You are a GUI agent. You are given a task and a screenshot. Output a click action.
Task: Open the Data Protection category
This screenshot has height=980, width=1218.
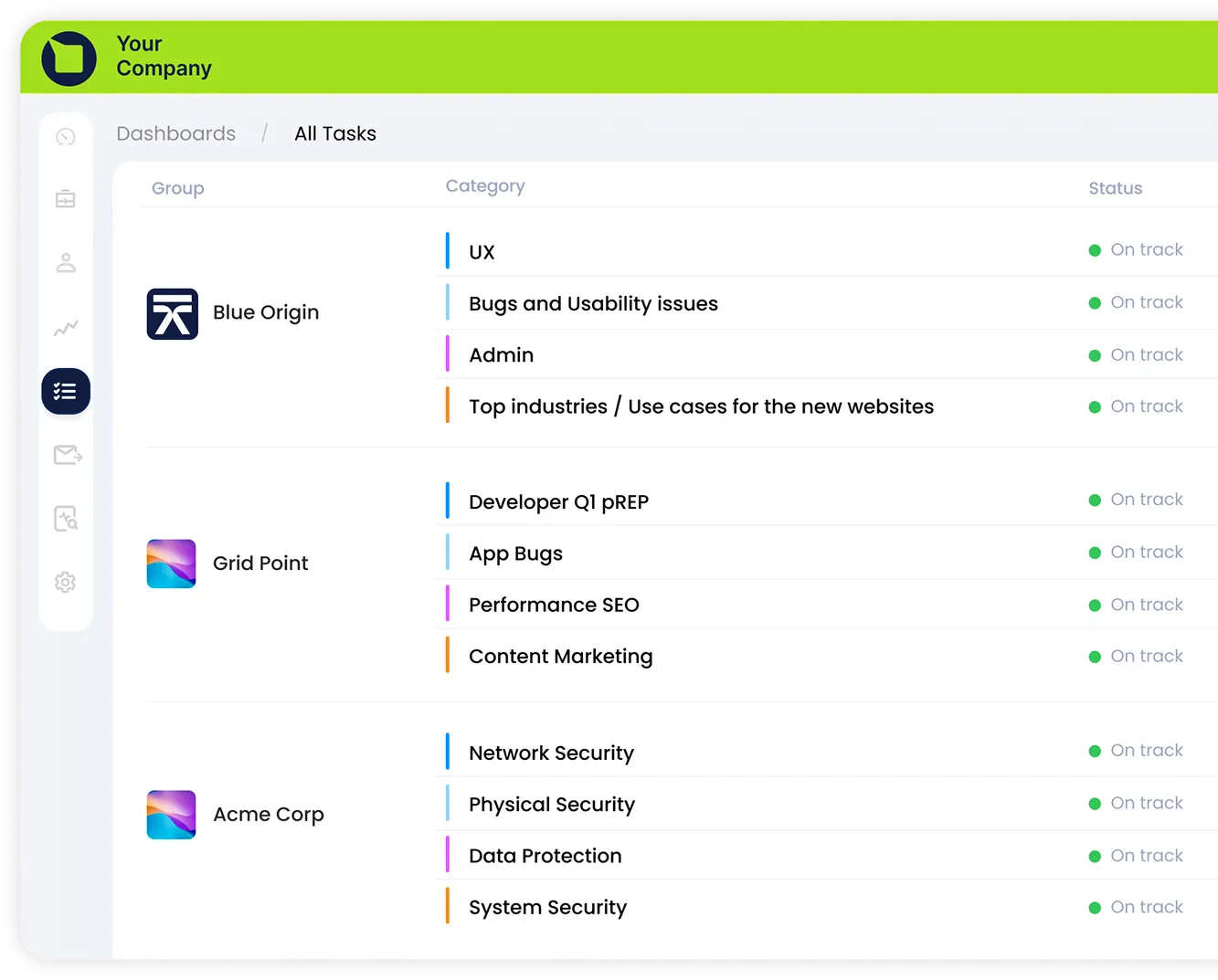pyautogui.click(x=545, y=856)
